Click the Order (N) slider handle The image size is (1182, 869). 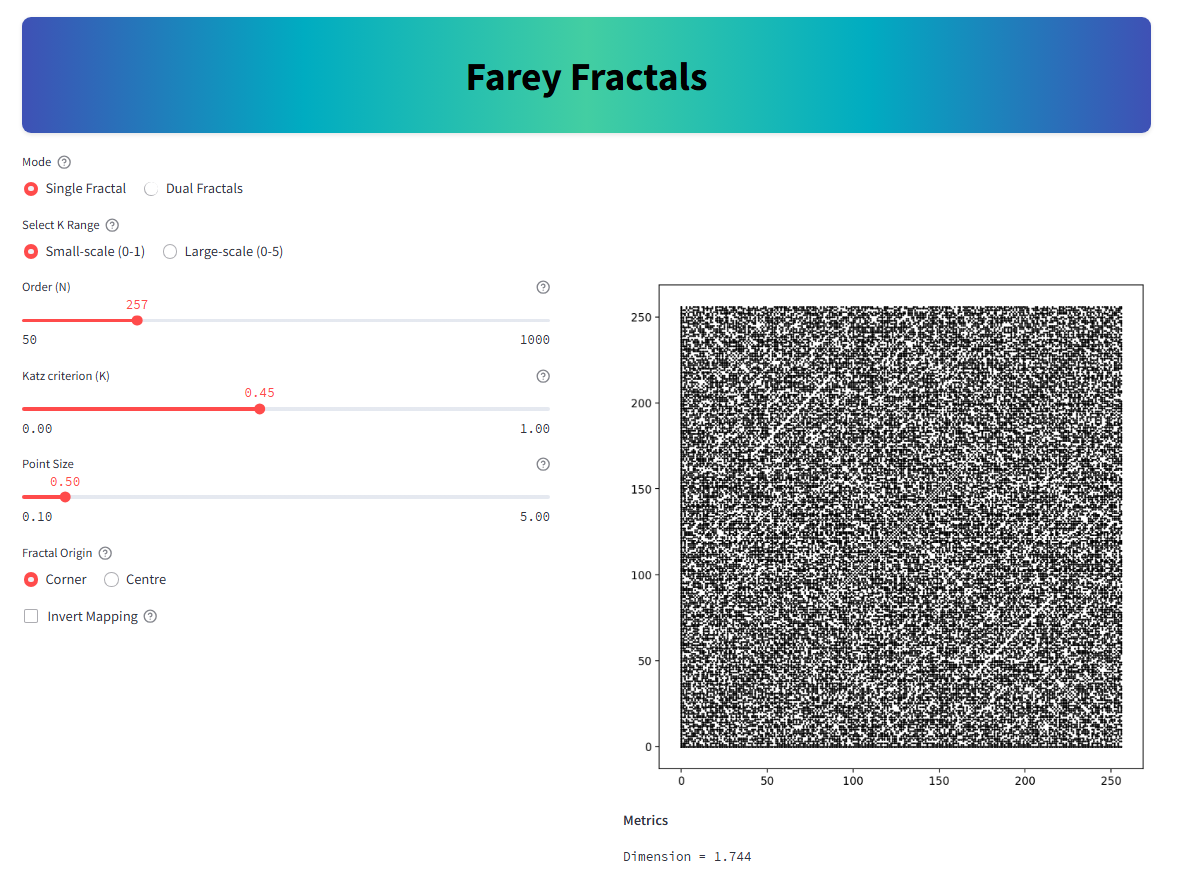pos(137,321)
